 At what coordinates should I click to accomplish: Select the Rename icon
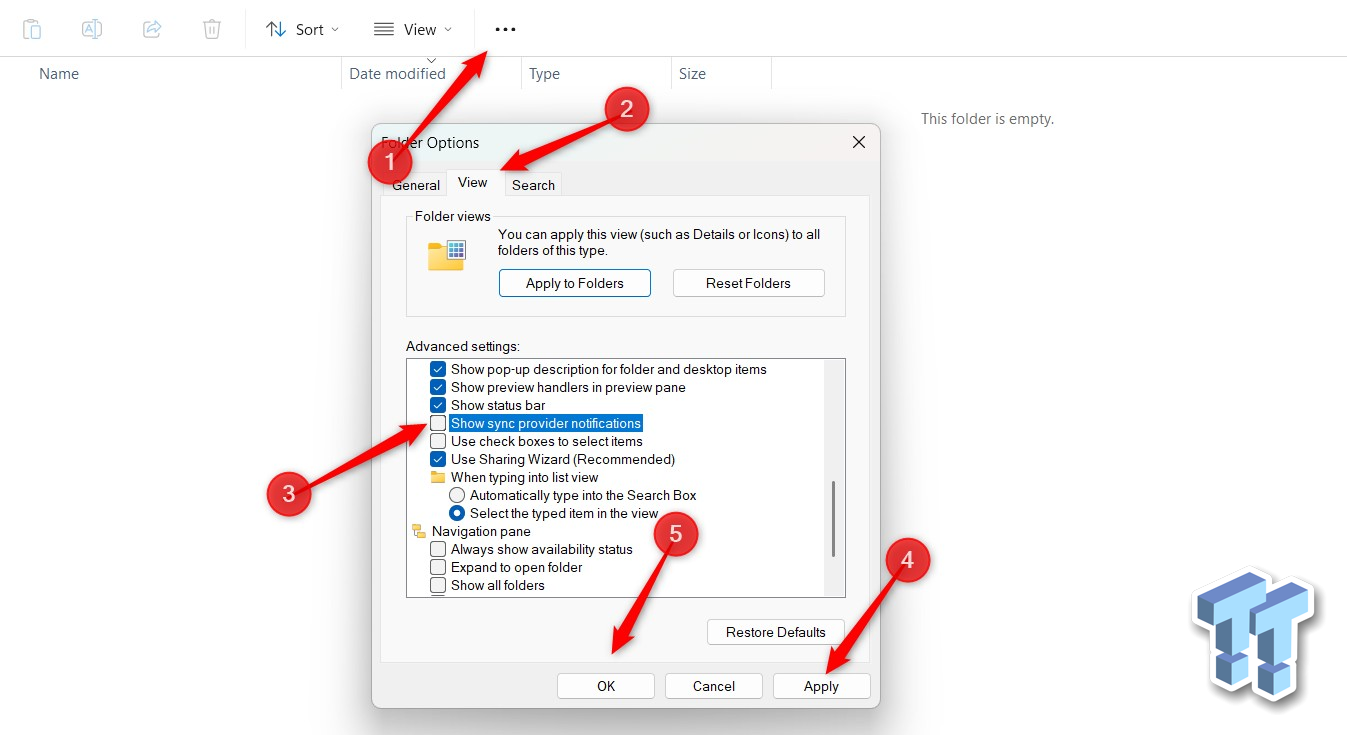point(92,29)
